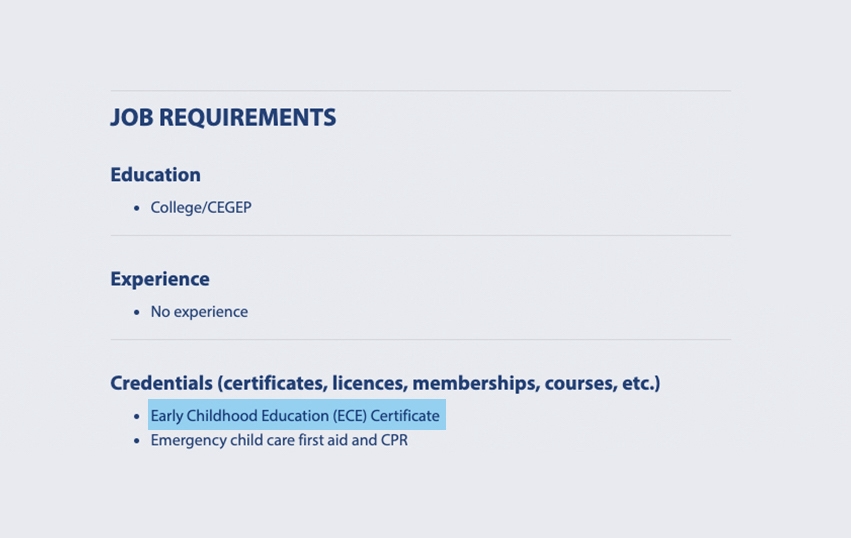The height and width of the screenshot is (538, 851).
Task: Click the word CPR in the credentials list
Action: coord(394,440)
